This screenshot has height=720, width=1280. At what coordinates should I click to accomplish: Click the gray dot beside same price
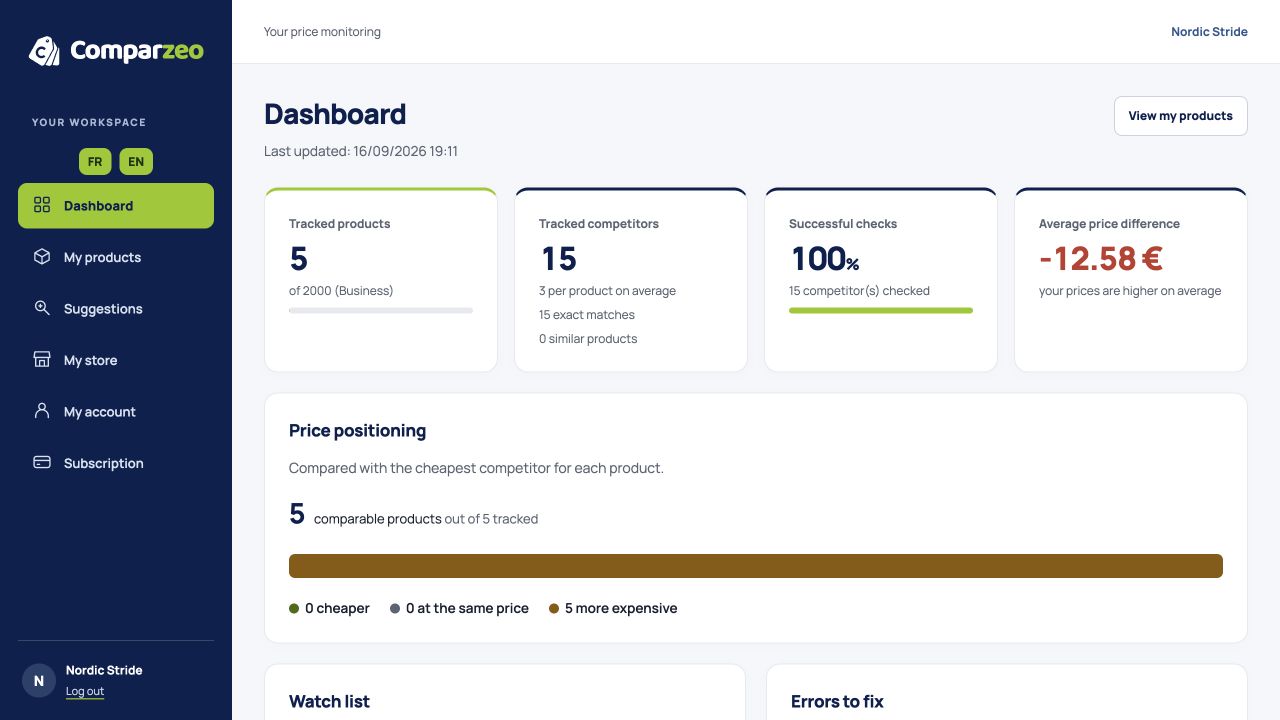tap(395, 608)
